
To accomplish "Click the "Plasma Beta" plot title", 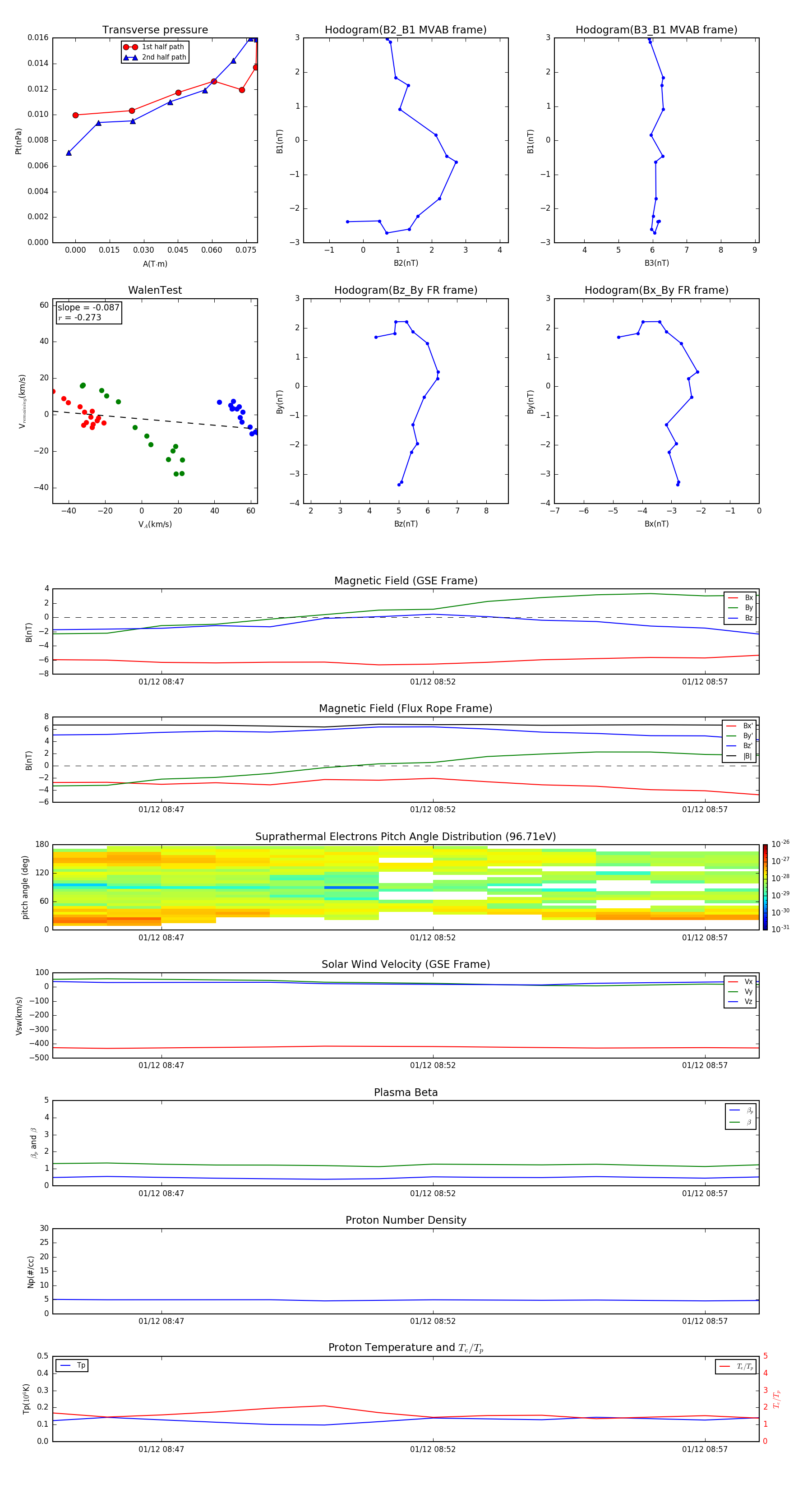I will pos(406,1092).
